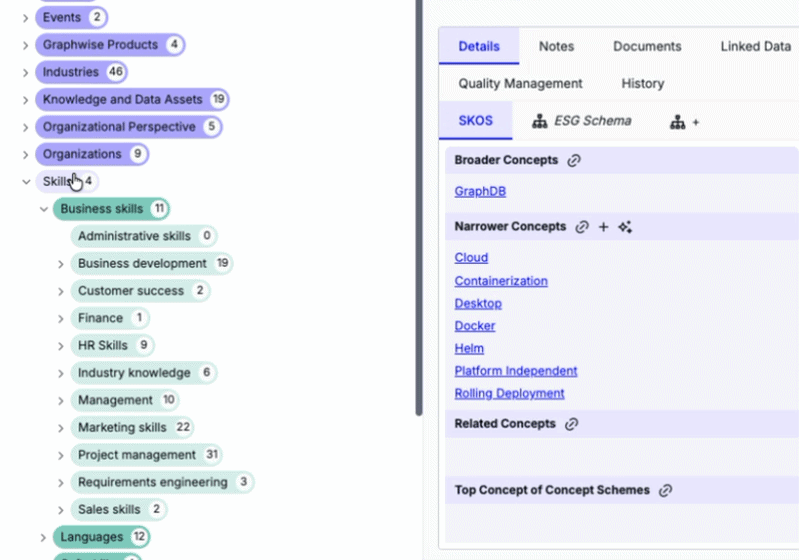Screen dimensions: 799x560
Task: Expand the Organizations tree node
Action: pyautogui.click(x=25, y=154)
